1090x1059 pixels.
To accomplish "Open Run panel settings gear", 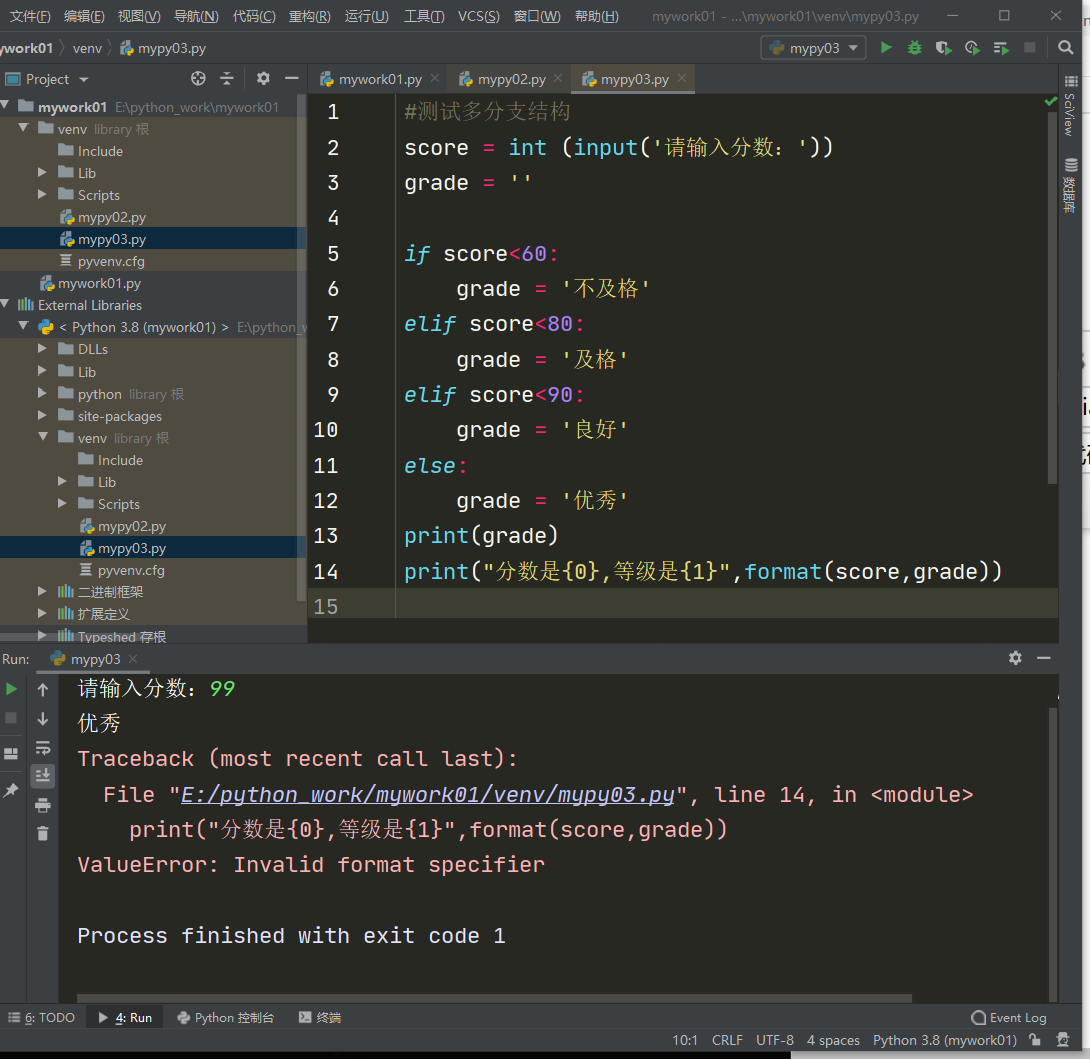I will (1015, 658).
